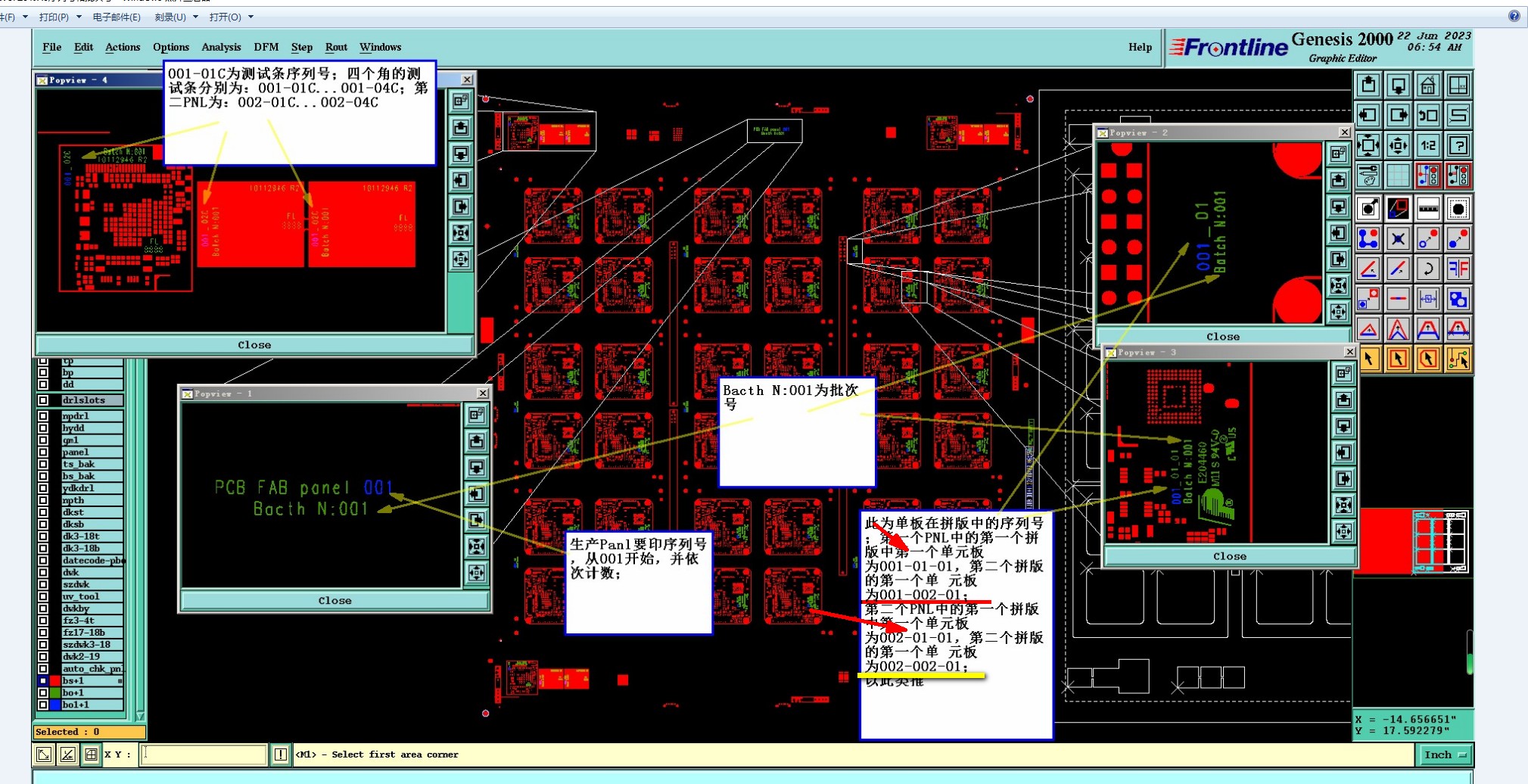
Task: Click the Windows Photo Viewer help icon
Action: (x=1514, y=16)
